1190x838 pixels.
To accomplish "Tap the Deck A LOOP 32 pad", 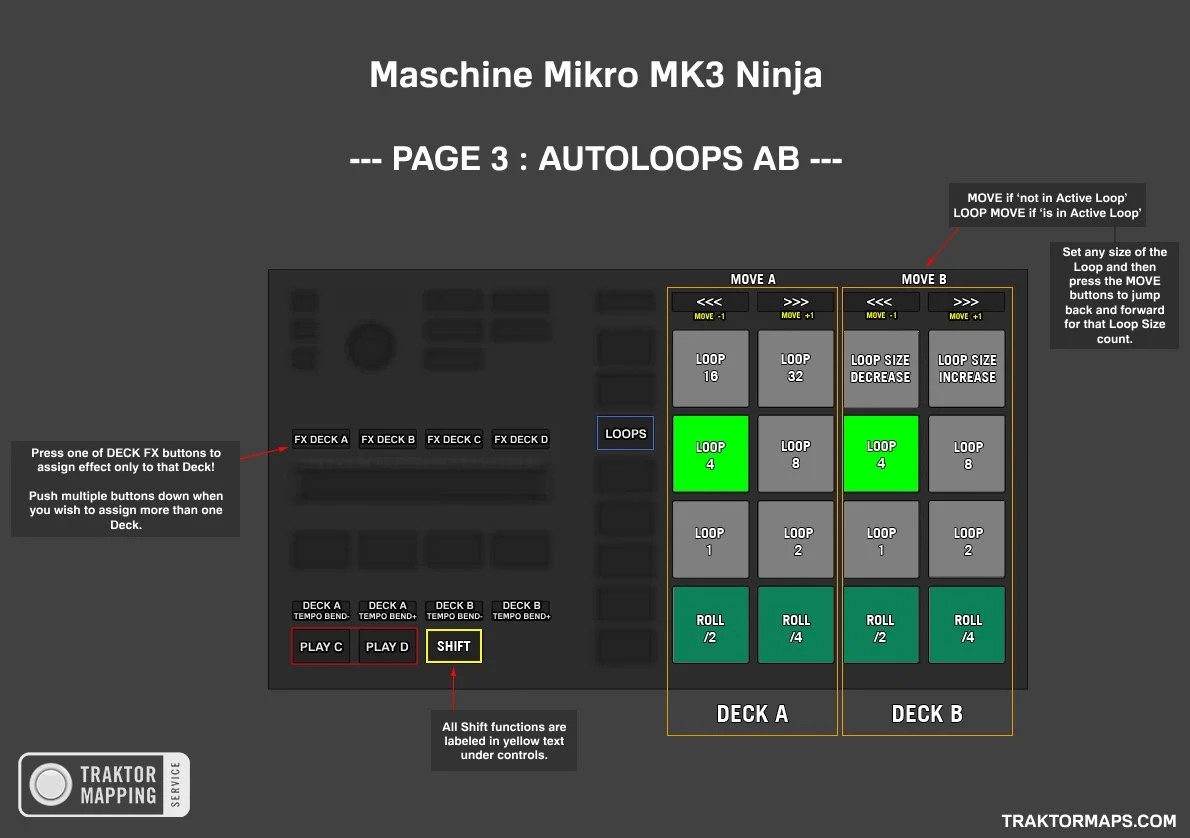I will [x=795, y=368].
